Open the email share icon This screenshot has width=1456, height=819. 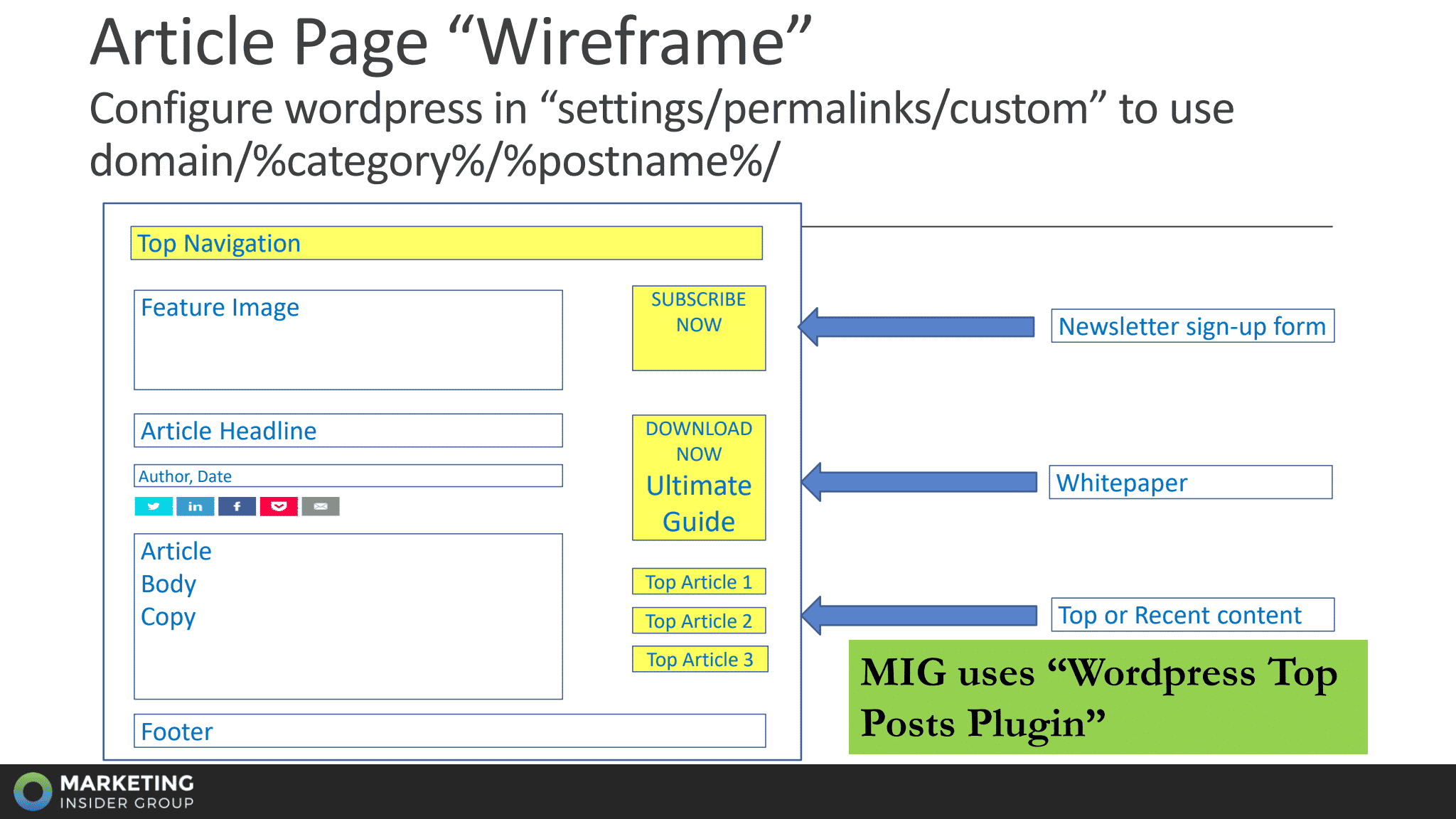(x=321, y=506)
